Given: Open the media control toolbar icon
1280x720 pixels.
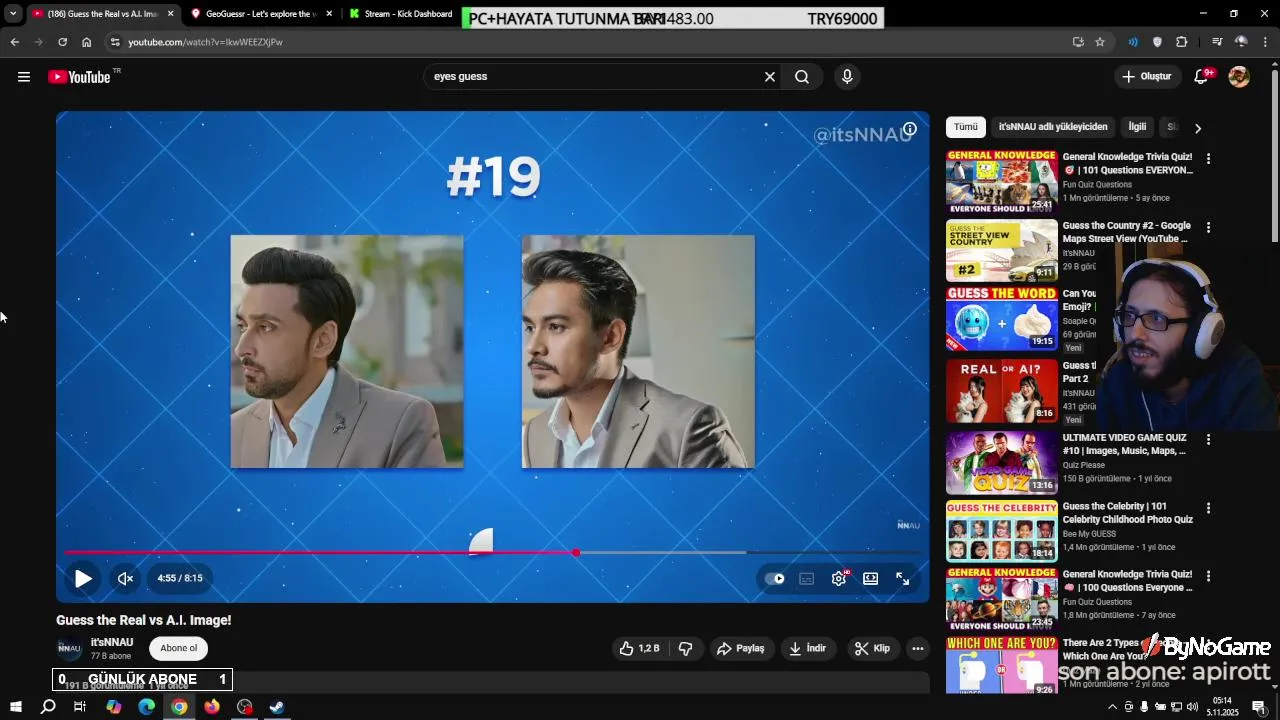Looking at the screenshot, I should pos(1216,42).
